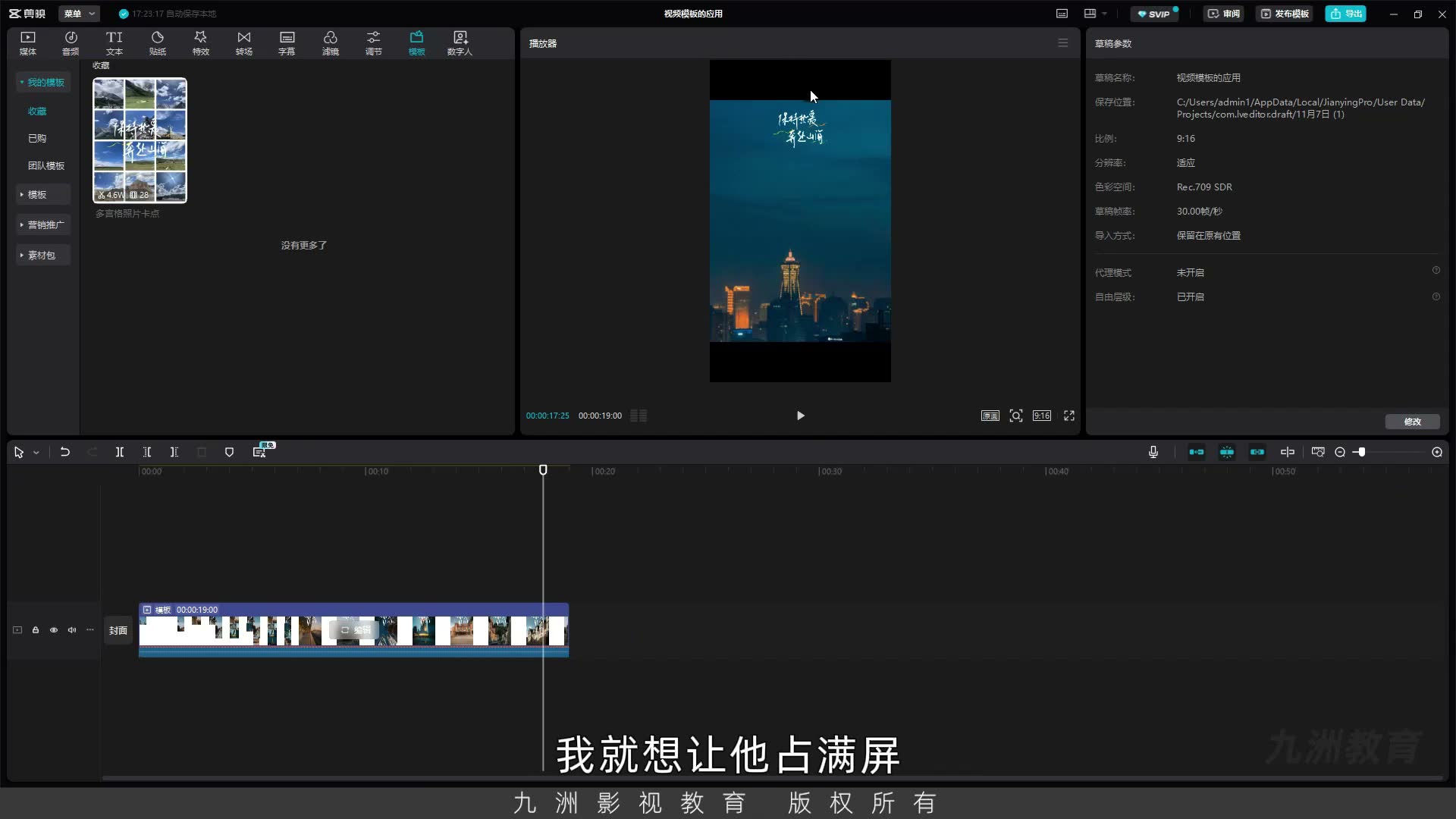Split the clip at the playhead
The image size is (1456, 819).
pyautogui.click(x=120, y=452)
